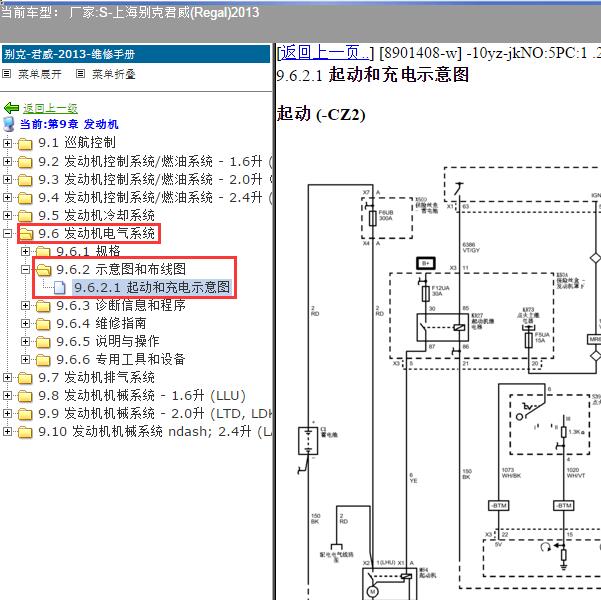Click the 菜单折叠 list icon
The height and width of the screenshot is (600, 601).
pos(80,74)
